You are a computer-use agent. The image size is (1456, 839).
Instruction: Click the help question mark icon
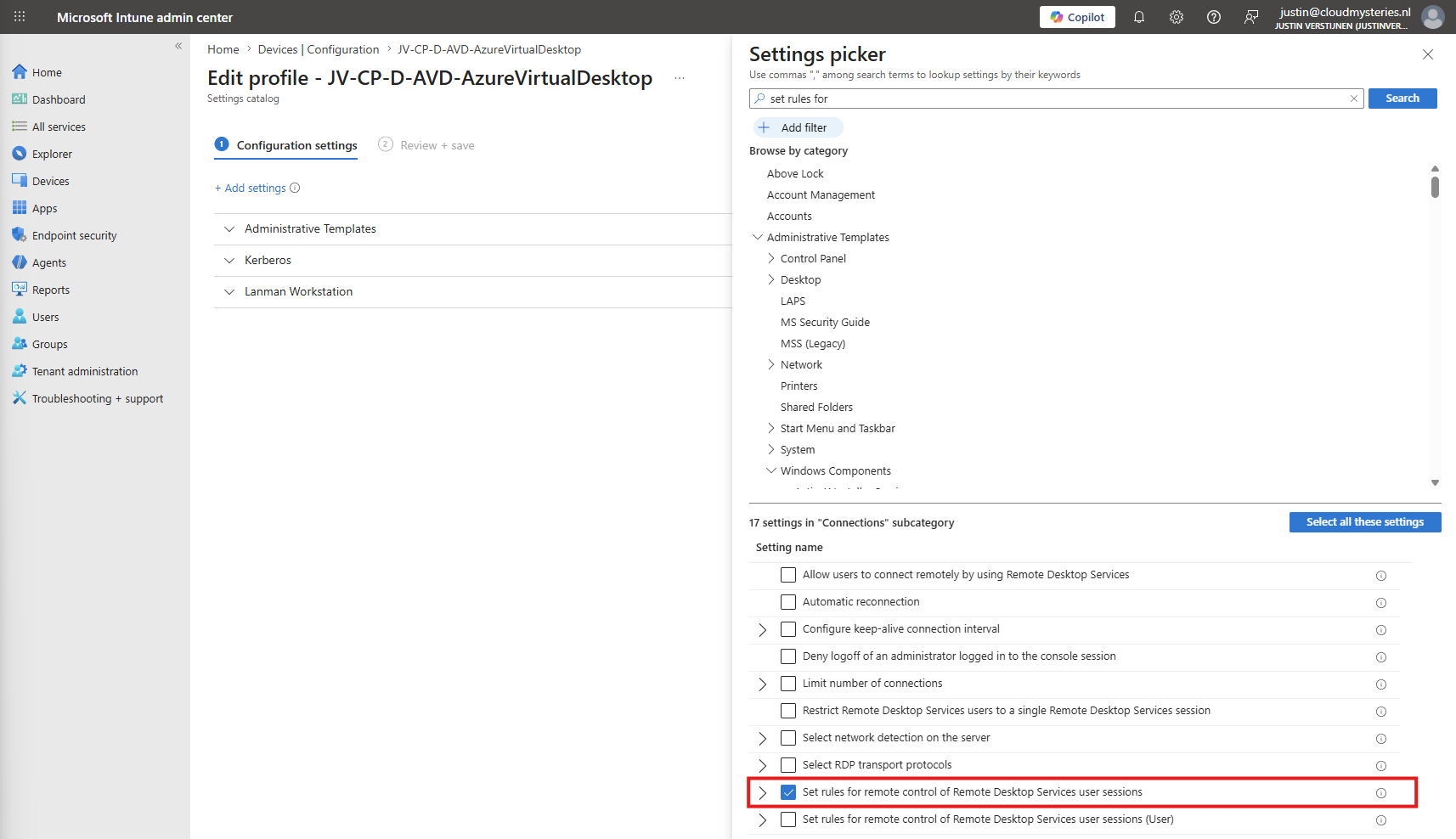[x=1214, y=17]
